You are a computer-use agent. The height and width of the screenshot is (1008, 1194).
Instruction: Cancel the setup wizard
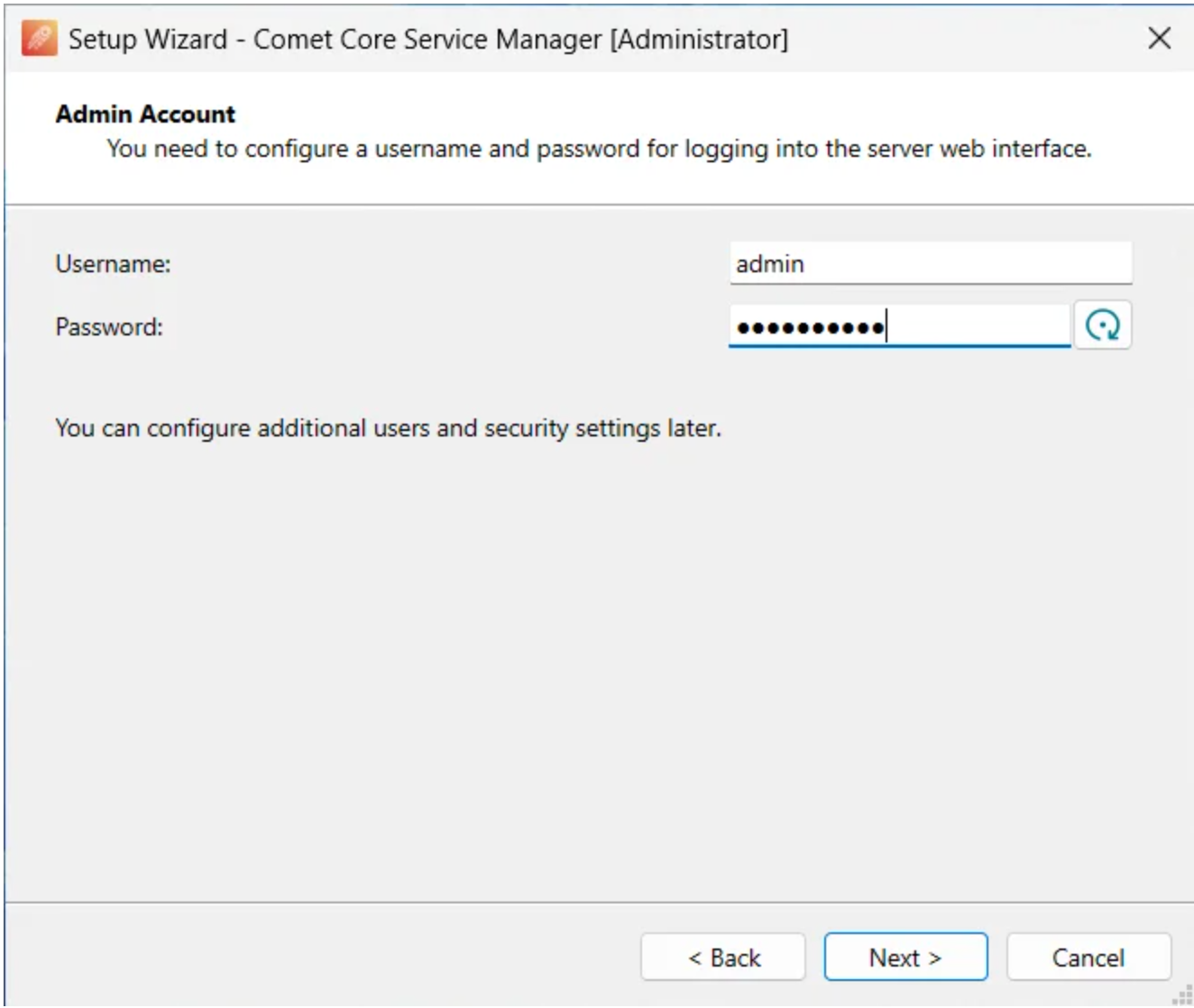[1088, 957]
